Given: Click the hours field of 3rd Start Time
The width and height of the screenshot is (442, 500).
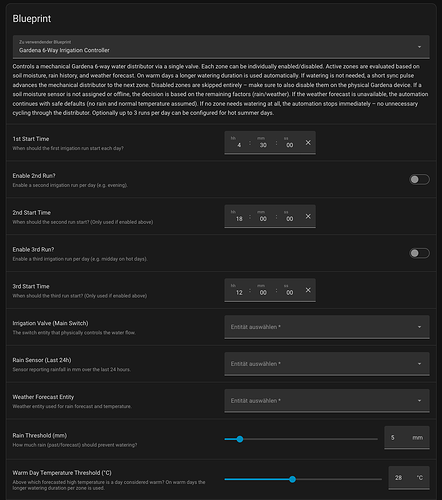Looking at the screenshot, I should tap(239, 290).
